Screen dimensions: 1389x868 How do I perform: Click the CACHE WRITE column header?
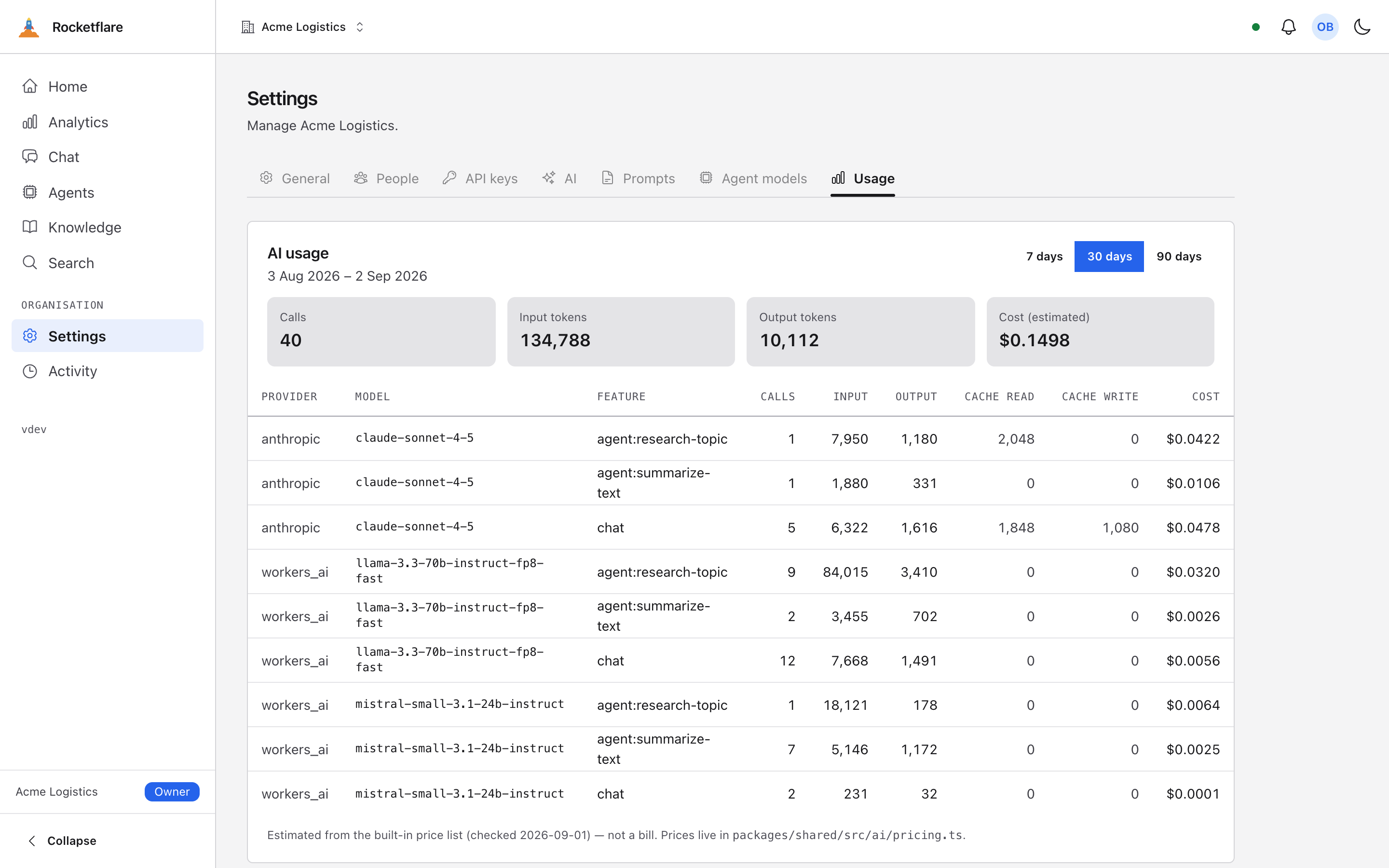(1100, 397)
